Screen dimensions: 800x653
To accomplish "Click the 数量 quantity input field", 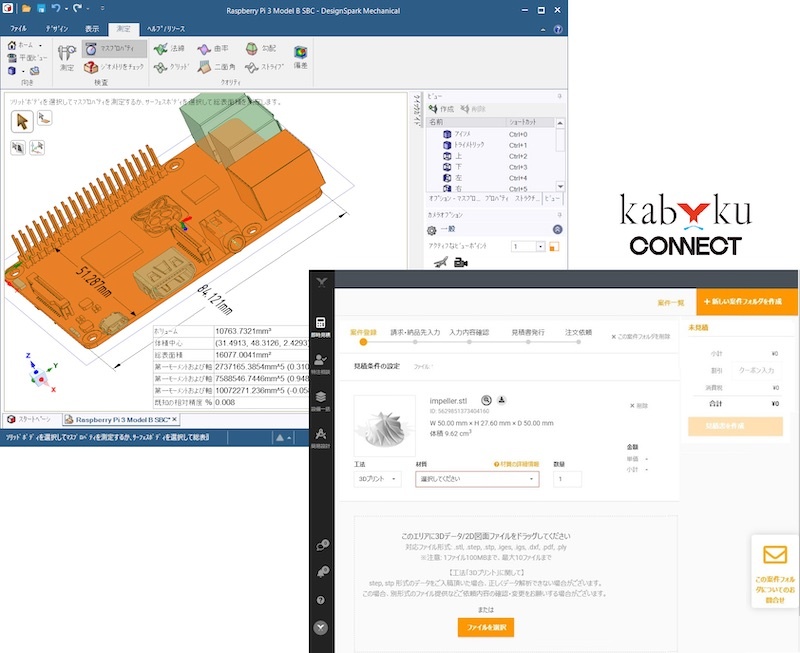I will coord(567,479).
